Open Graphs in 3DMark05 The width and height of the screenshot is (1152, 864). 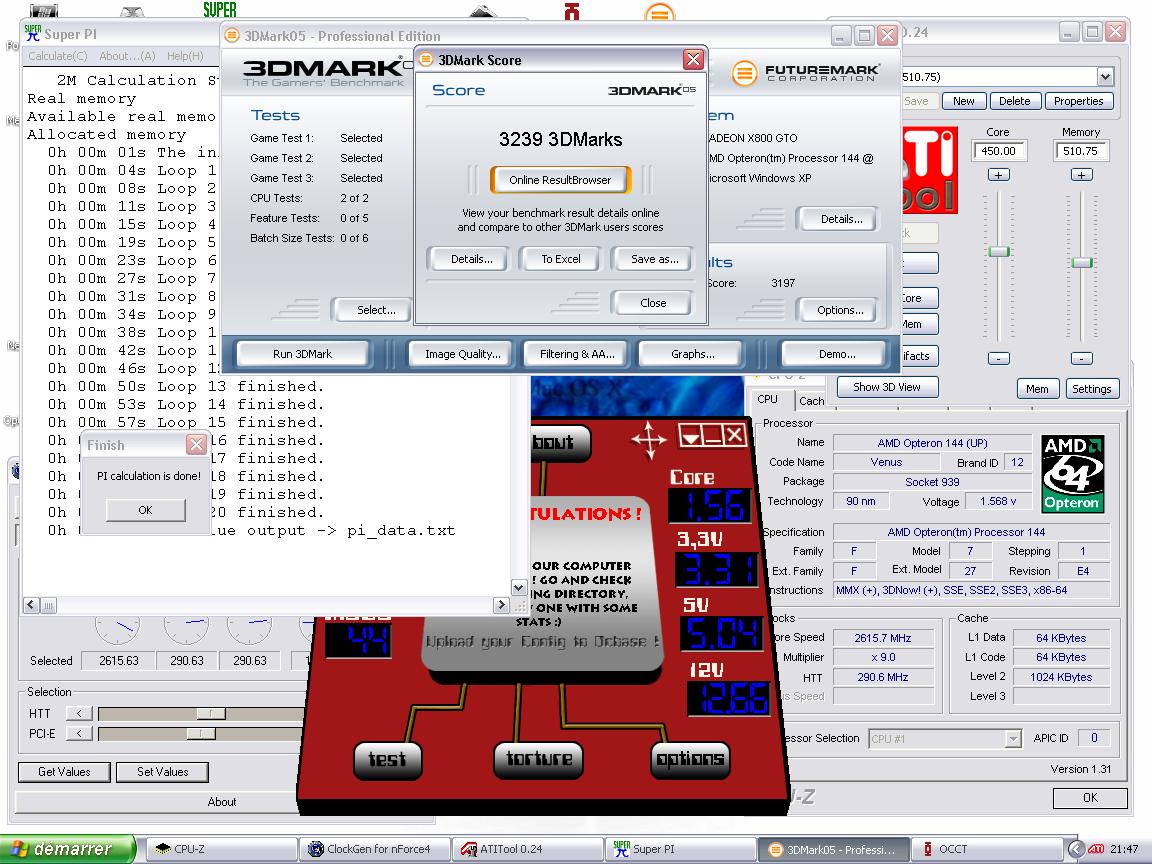(692, 354)
